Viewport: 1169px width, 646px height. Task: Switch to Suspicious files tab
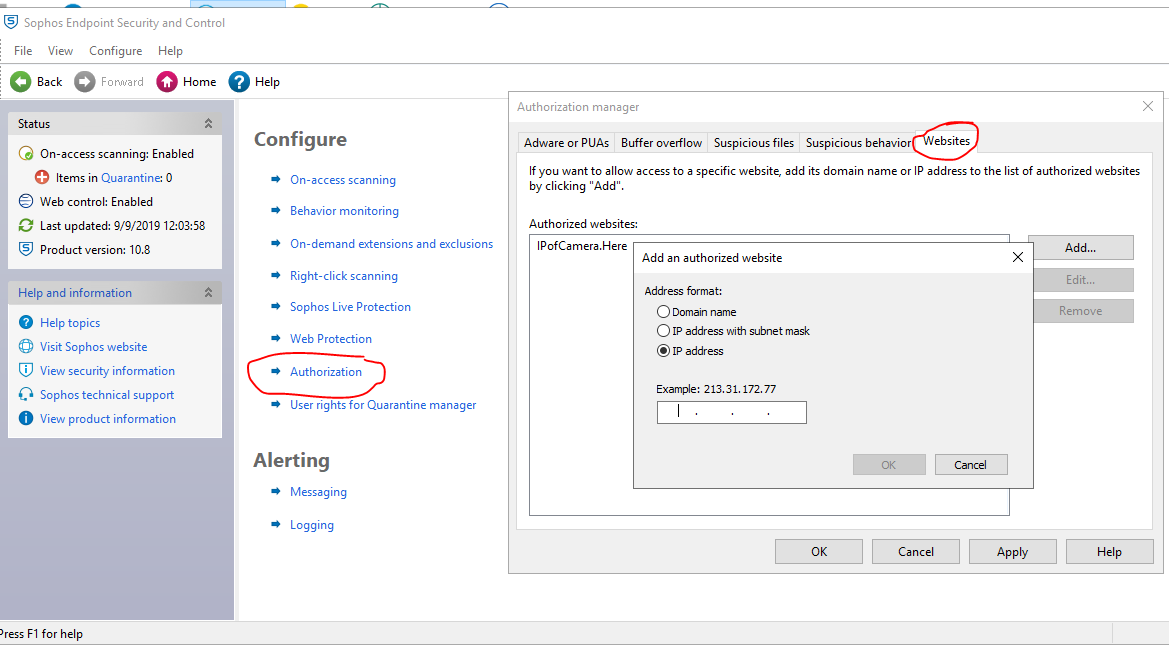pyautogui.click(x=754, y=142)
